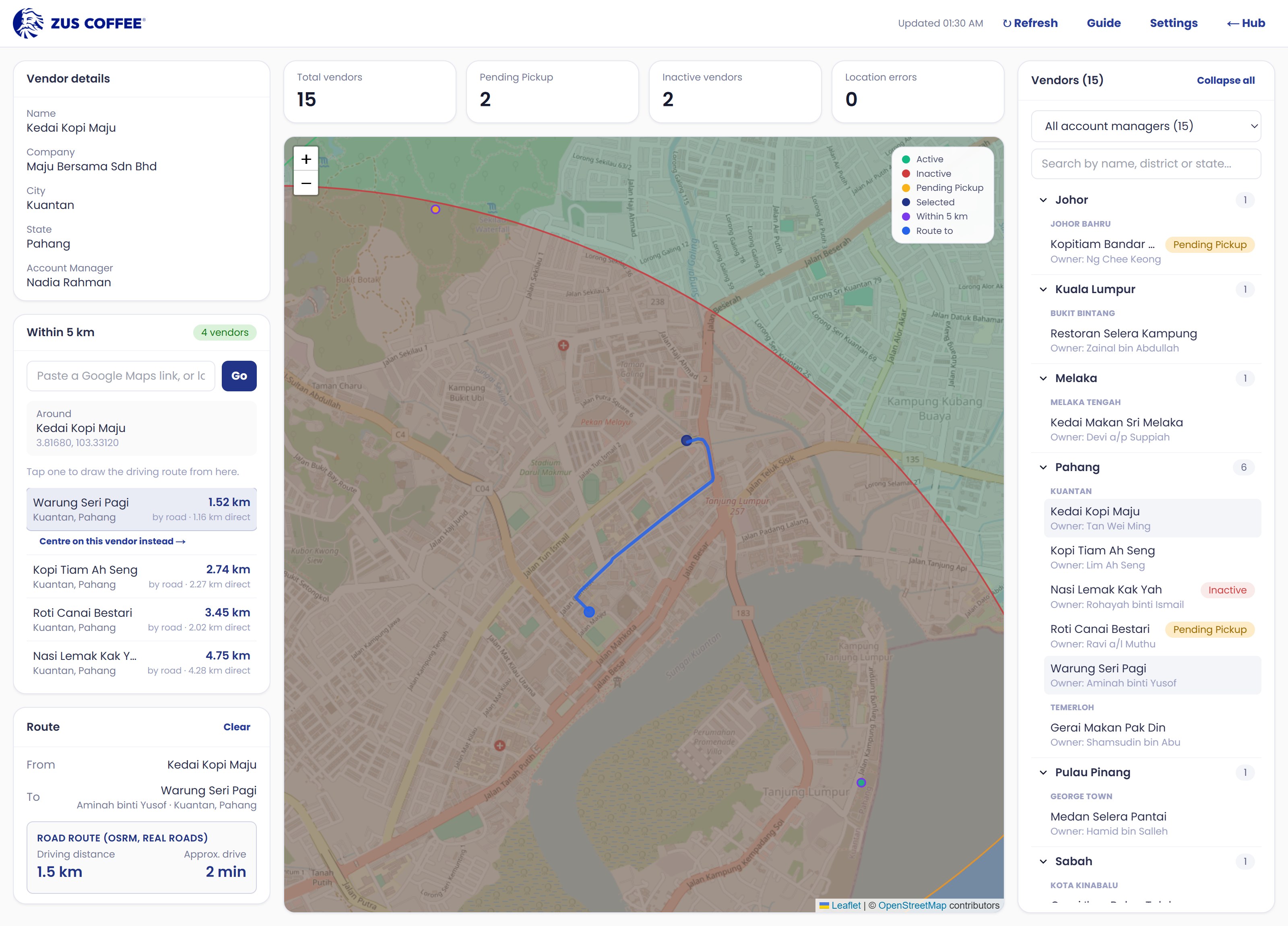The image size is (1288, 926).
Task: Open the All account managers dropdown
Action: tap(1146, 126)
